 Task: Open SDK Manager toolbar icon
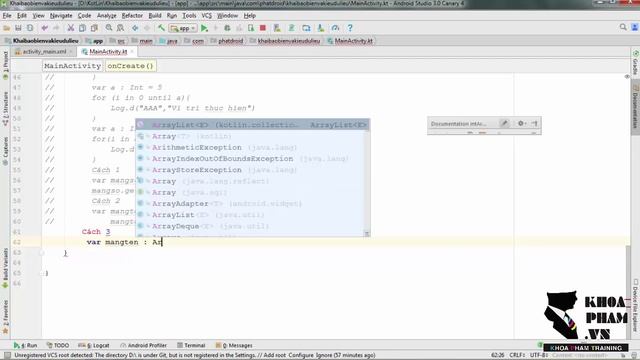pos(321,28)
